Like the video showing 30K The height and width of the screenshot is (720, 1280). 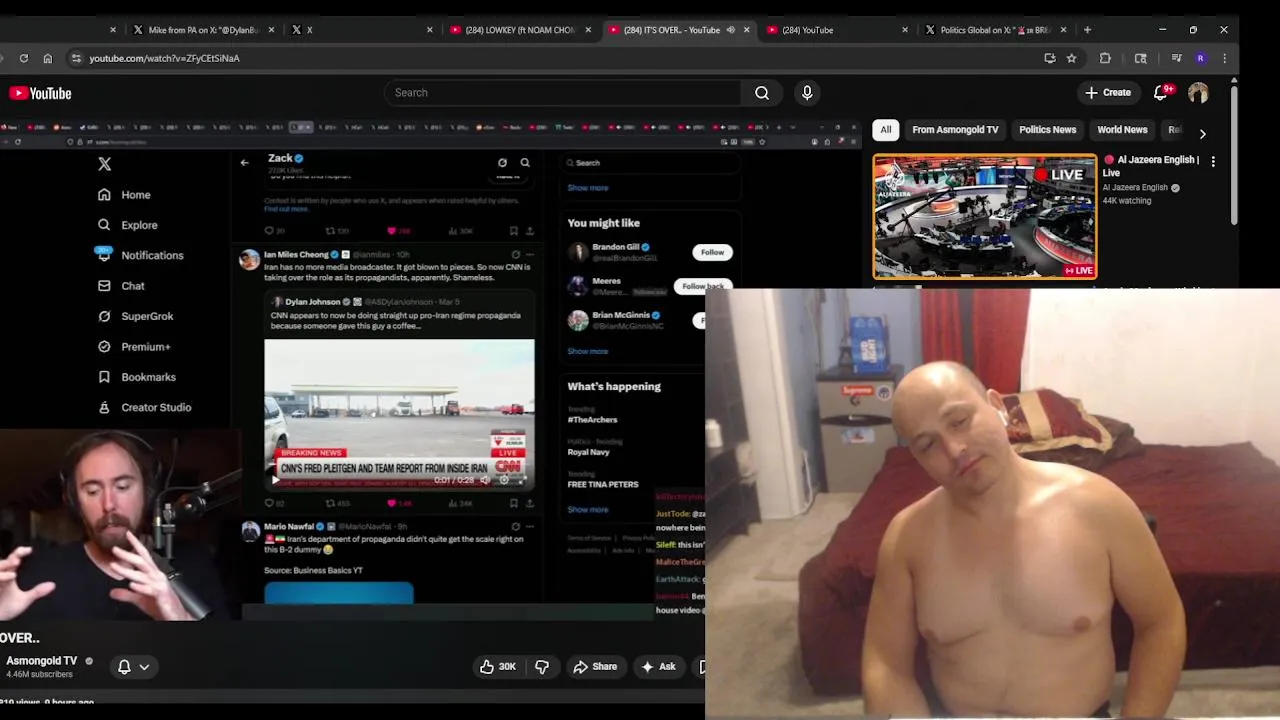pos(497,667)
